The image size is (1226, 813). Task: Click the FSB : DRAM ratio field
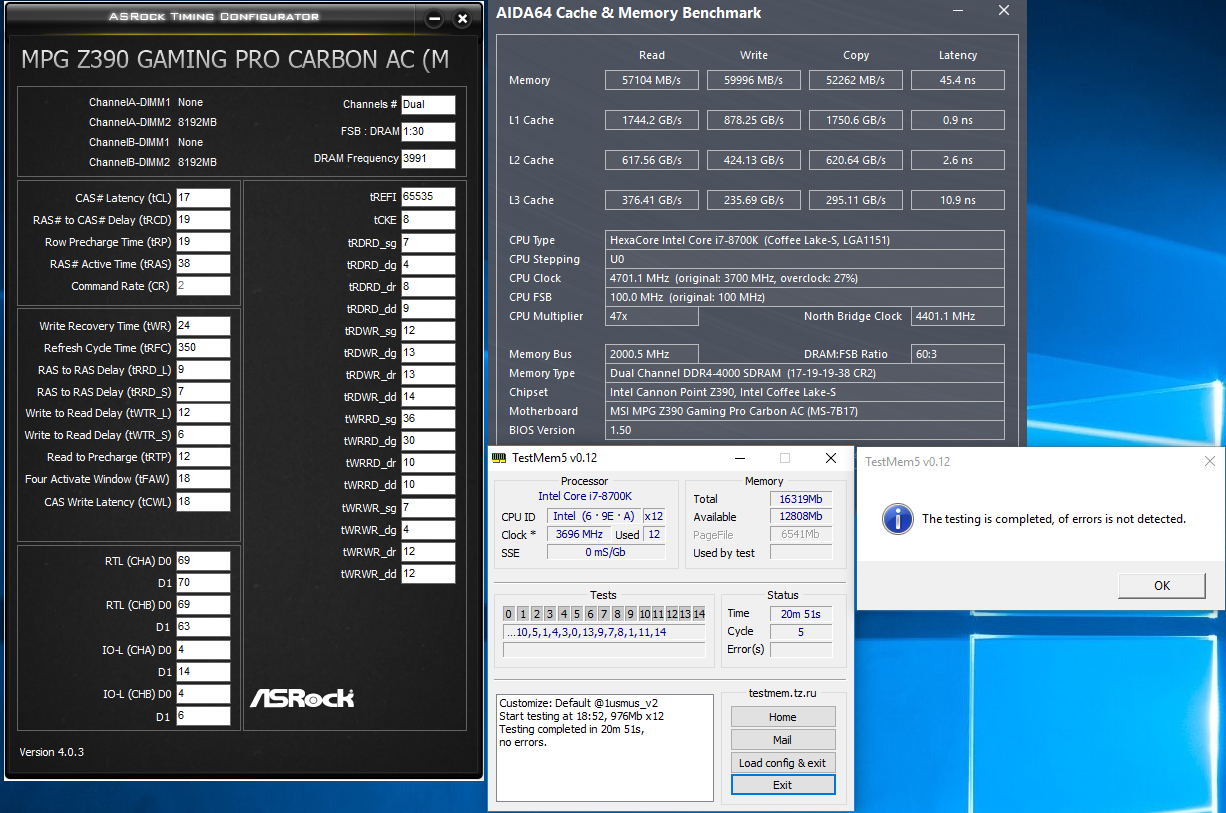pos(428,131)
